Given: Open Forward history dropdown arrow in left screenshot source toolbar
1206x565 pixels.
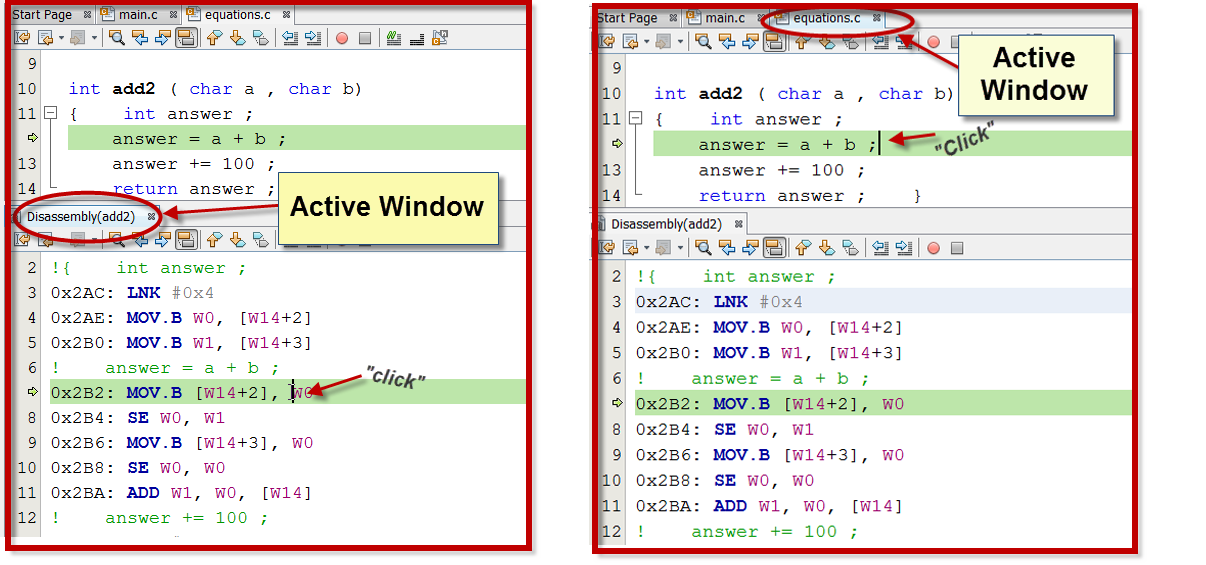Looking at the screenshot, I should click(x=94, y=38).
